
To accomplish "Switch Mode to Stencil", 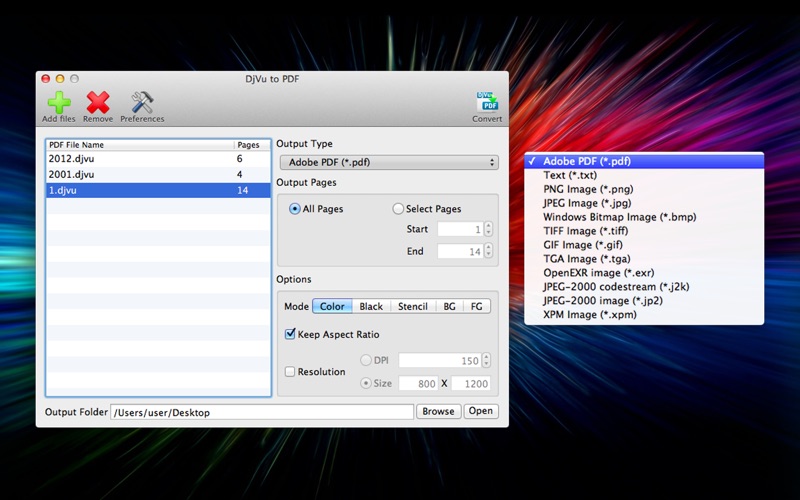I will coord(413,306).
